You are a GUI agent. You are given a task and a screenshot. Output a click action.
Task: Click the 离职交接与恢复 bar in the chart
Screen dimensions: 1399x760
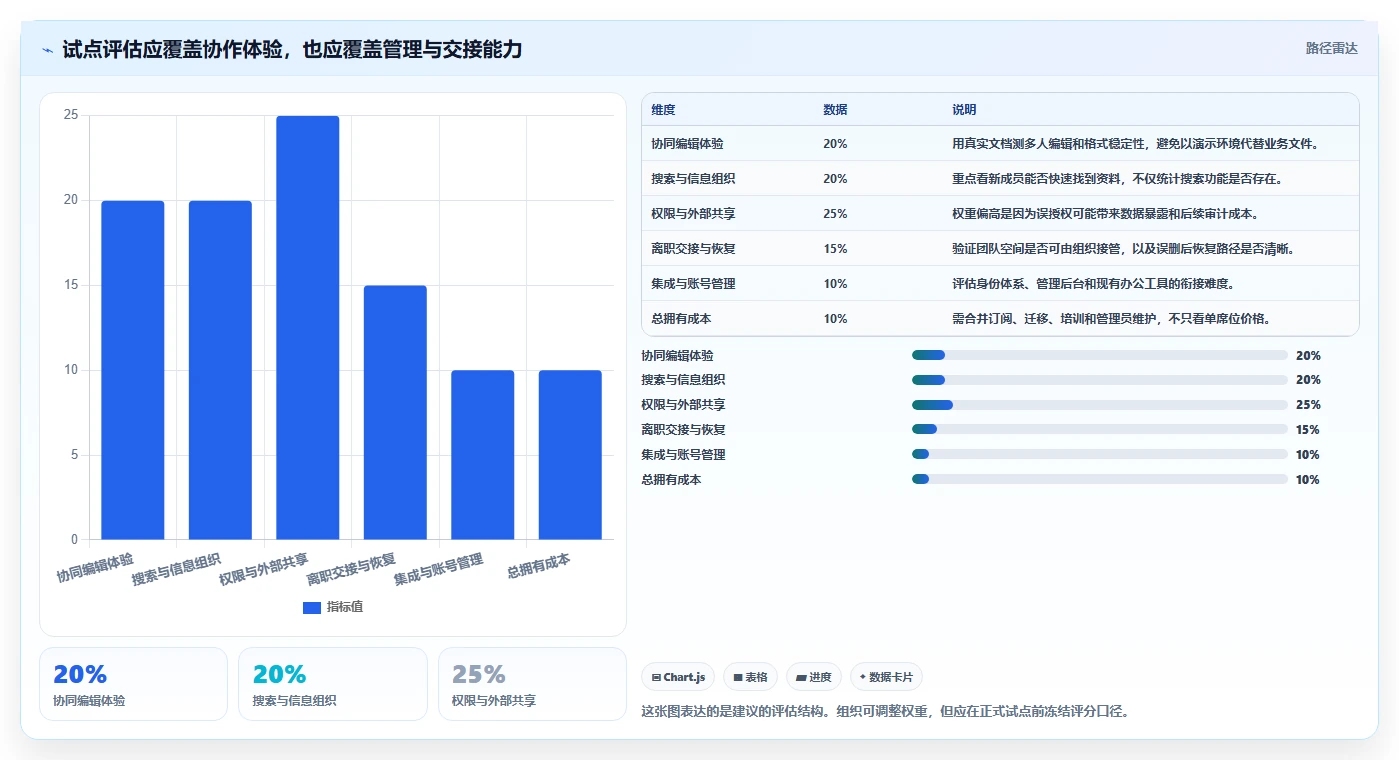coord(395,413)
